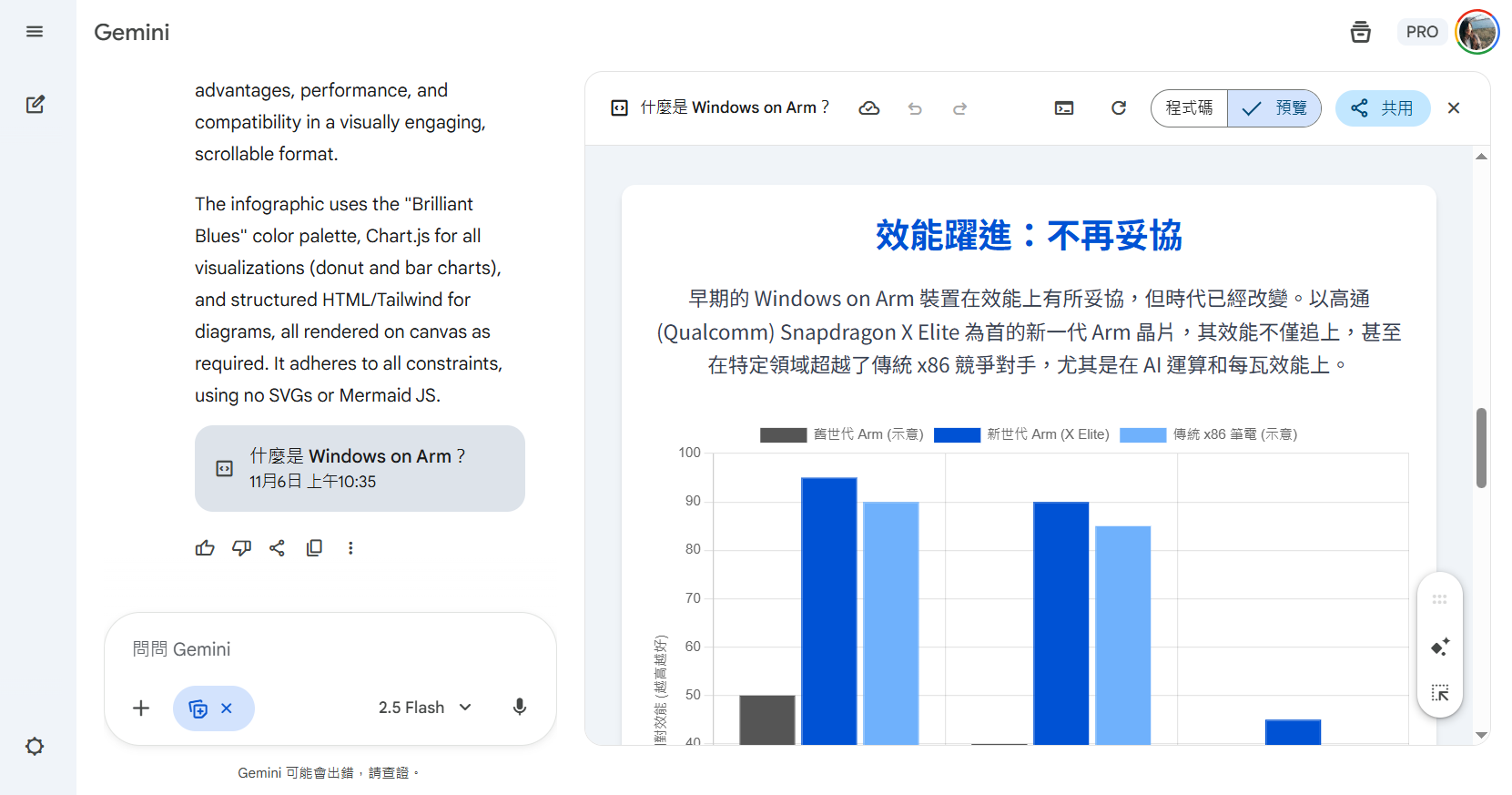Open the 2.5 Flash model dropdown
Screen dimensions: 1512x795
(x=424, y=708)
